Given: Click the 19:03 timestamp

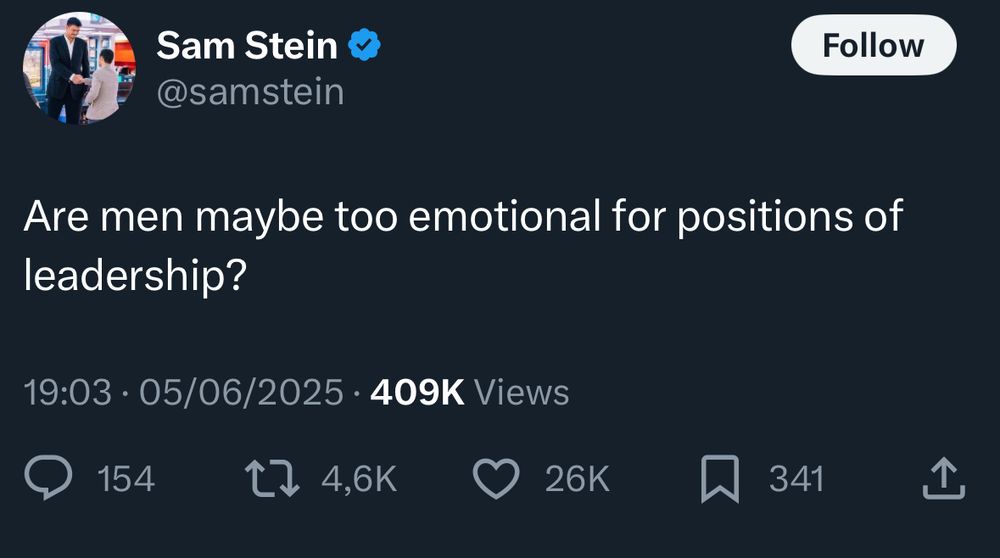Looking at the screenshot, I should [67, 392].
